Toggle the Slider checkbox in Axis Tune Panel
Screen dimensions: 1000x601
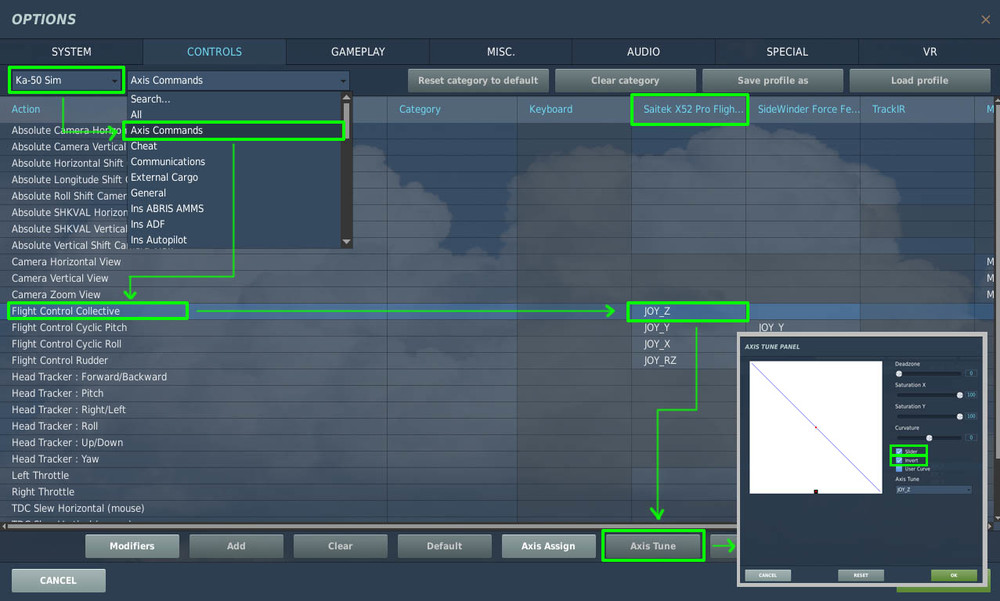[899, 451]
